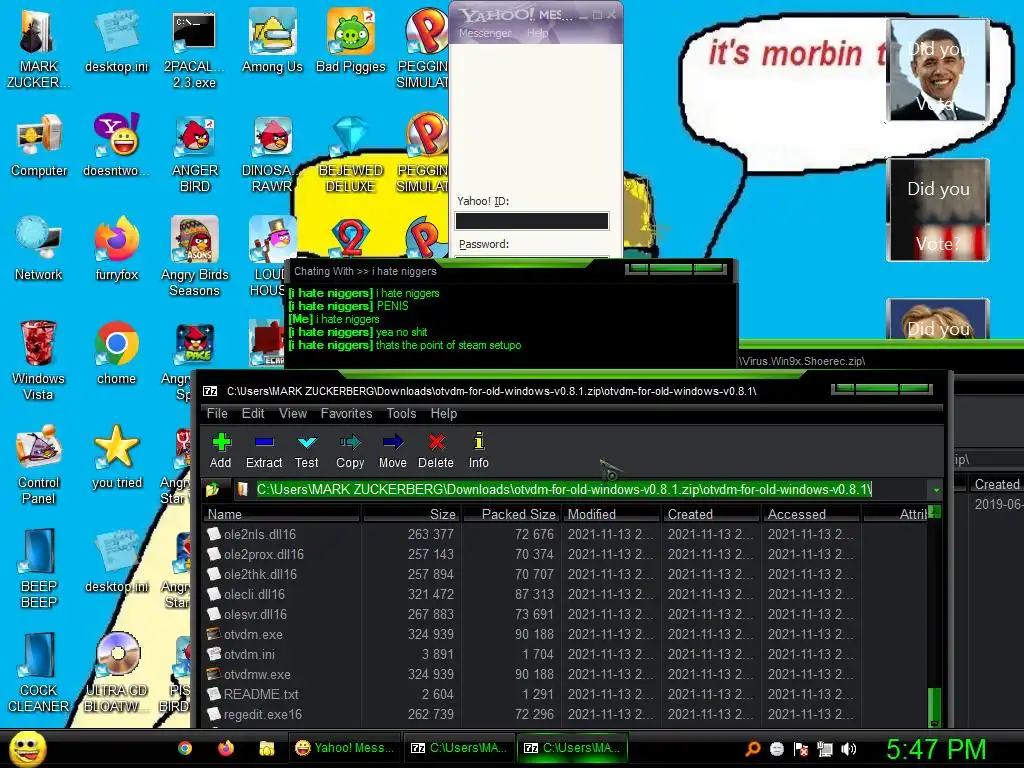The height and width of the screenshot is (768, 1024).
Task: Select the Computer desktop icon
Action: [x=39, y=146]
